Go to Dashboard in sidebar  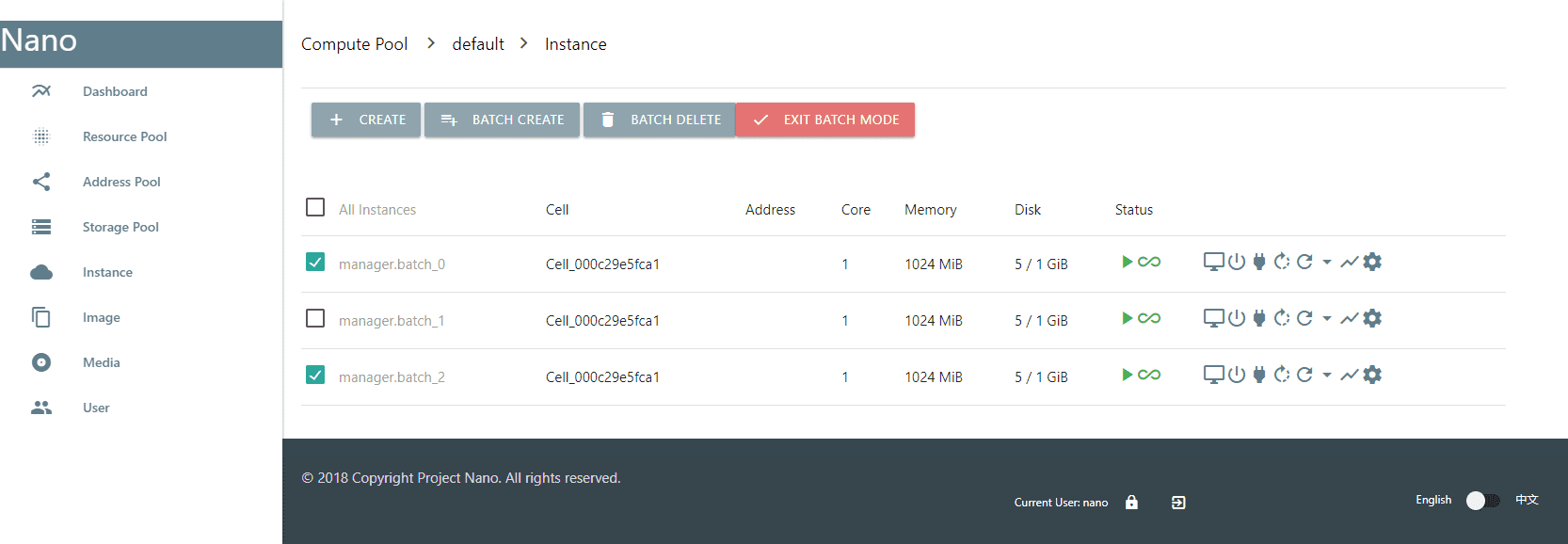[115, 91]
